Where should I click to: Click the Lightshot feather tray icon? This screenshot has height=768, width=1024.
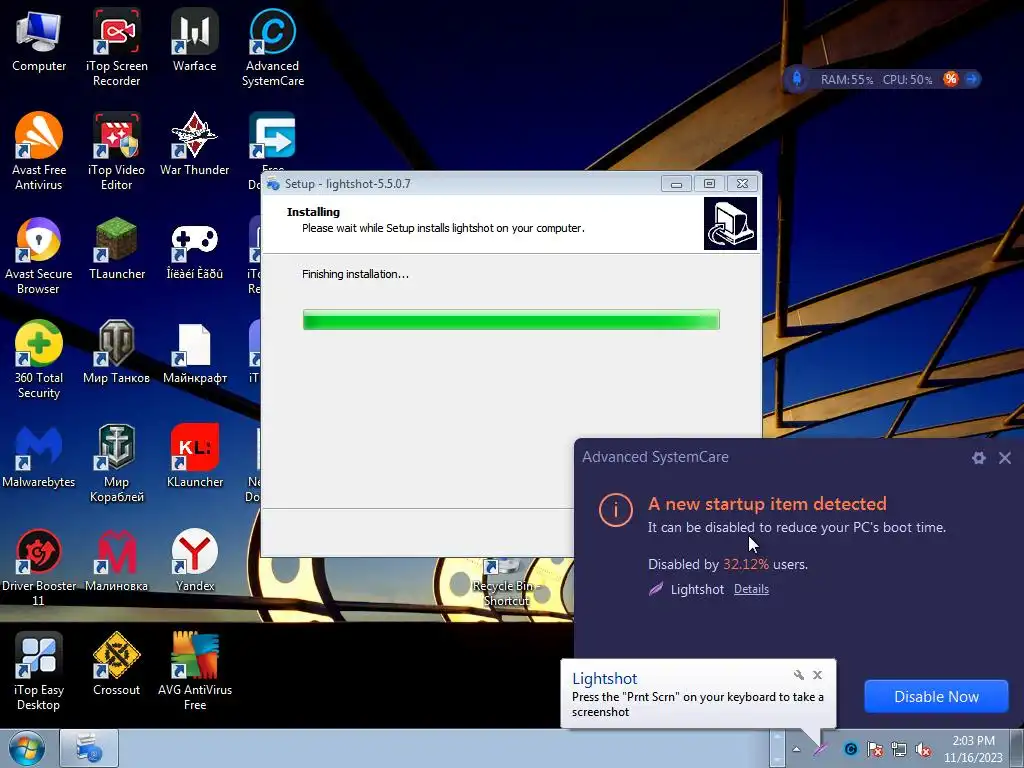820,749
